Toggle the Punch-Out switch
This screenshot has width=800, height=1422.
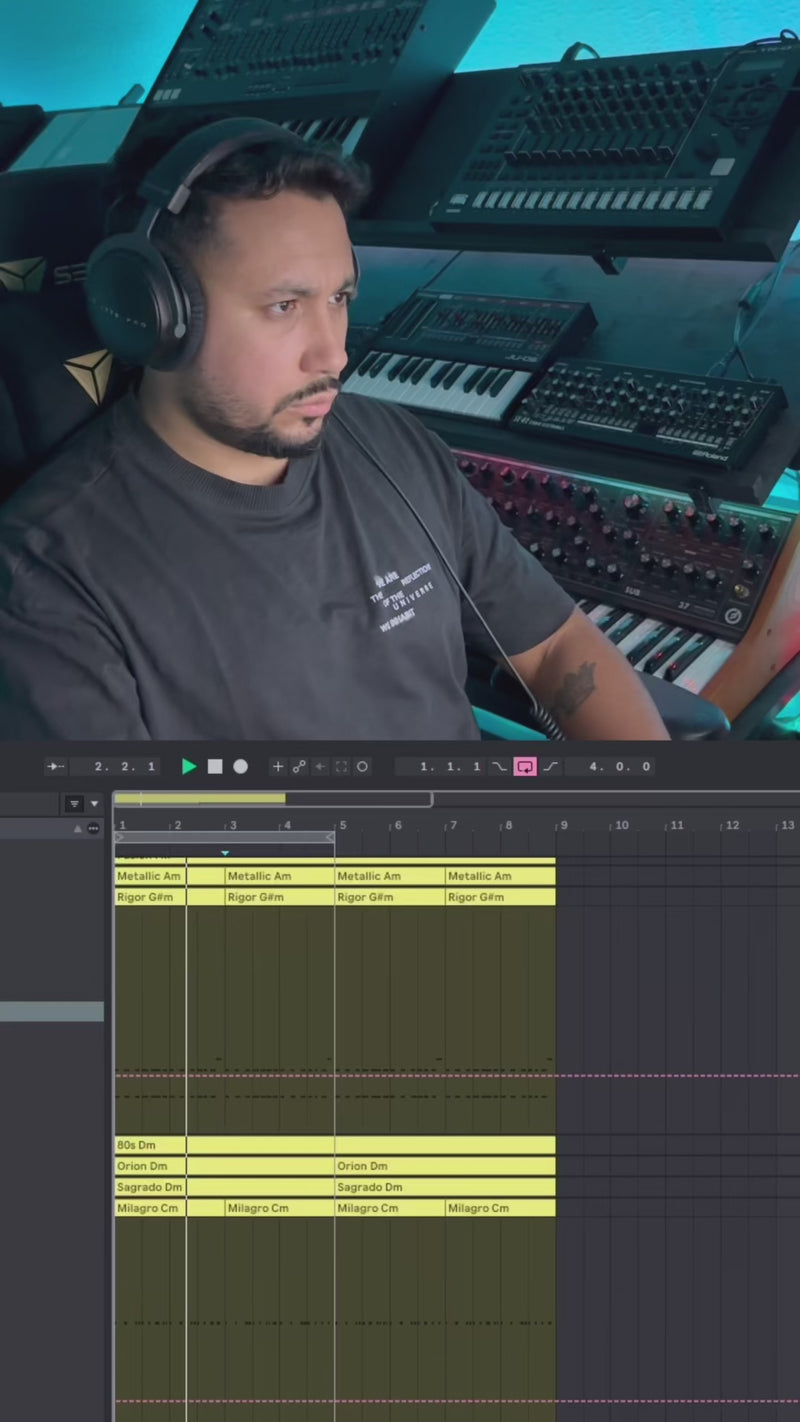(x=550, y=767)
